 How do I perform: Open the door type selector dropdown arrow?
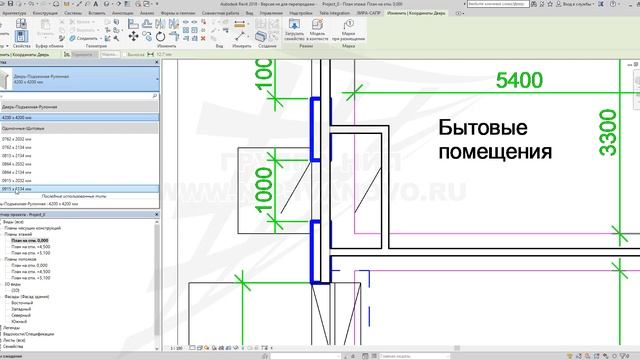click(157, 79)
